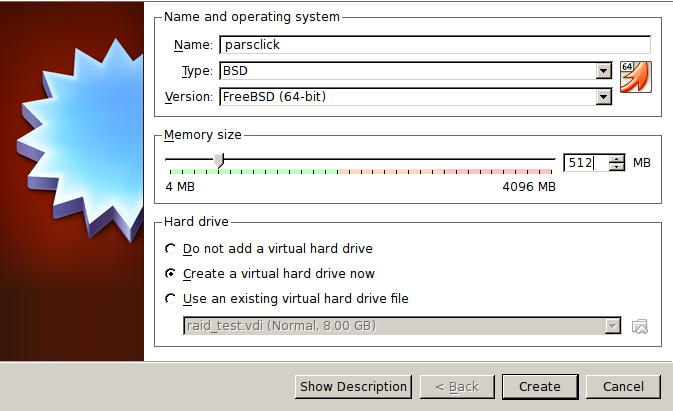
Task: Click the '4096 MB' maximum memory label
Action: tap(529, 187)
